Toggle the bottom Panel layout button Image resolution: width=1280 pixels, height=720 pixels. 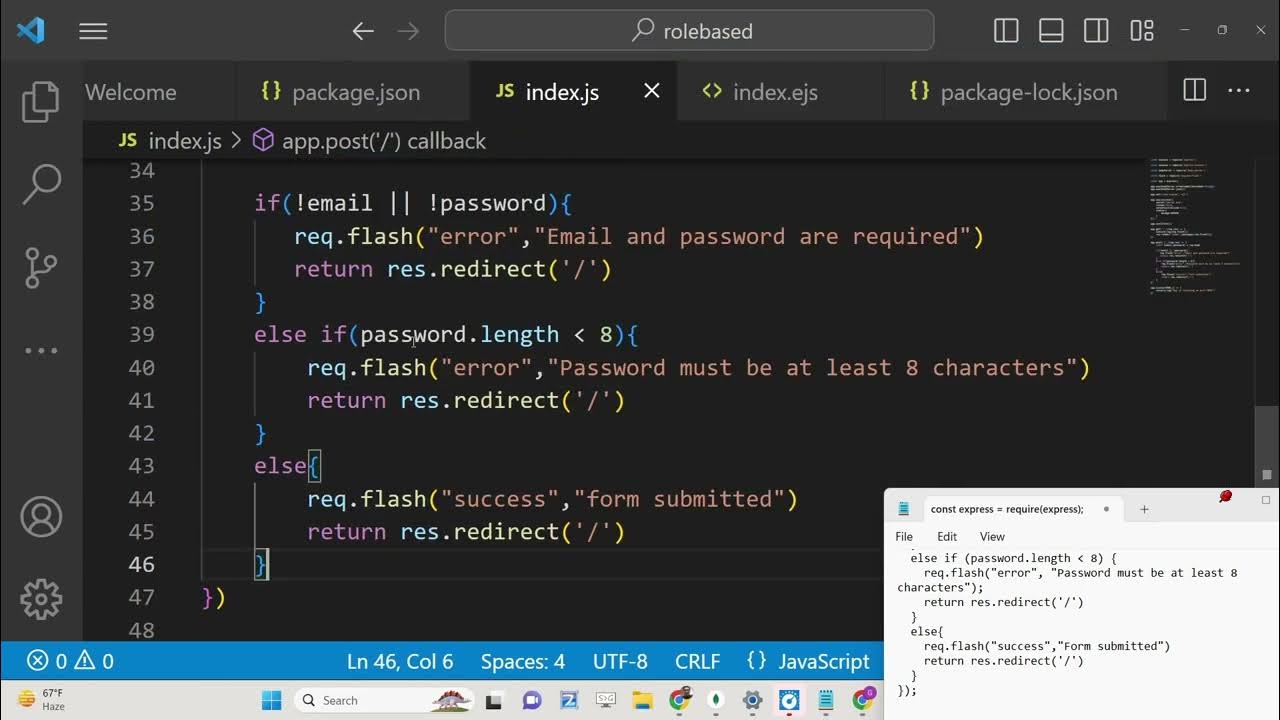pos(1051,31)
